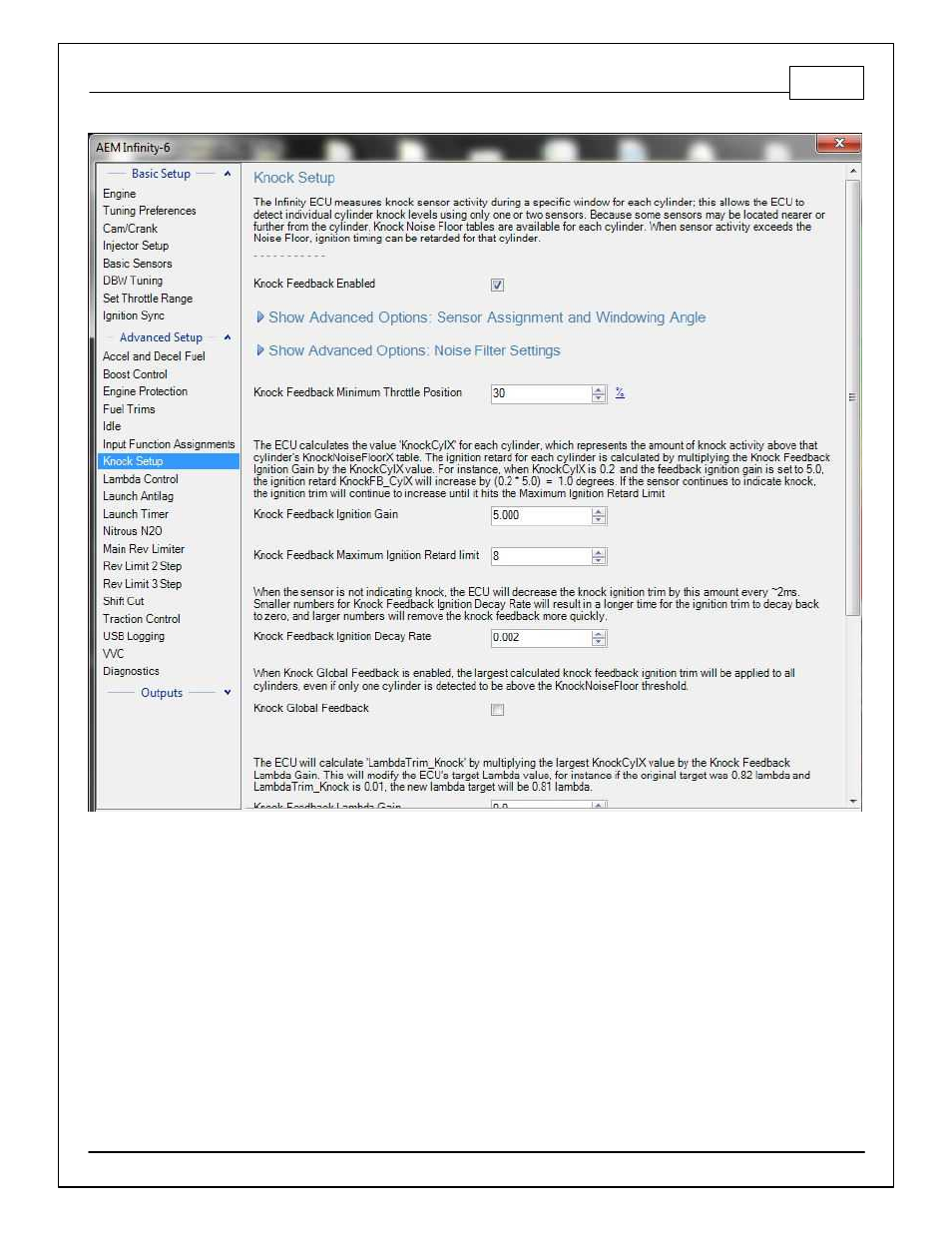952x1233 pixels.
Task: Close the AEM Infinity-6 window
Action: coord(838,144)
